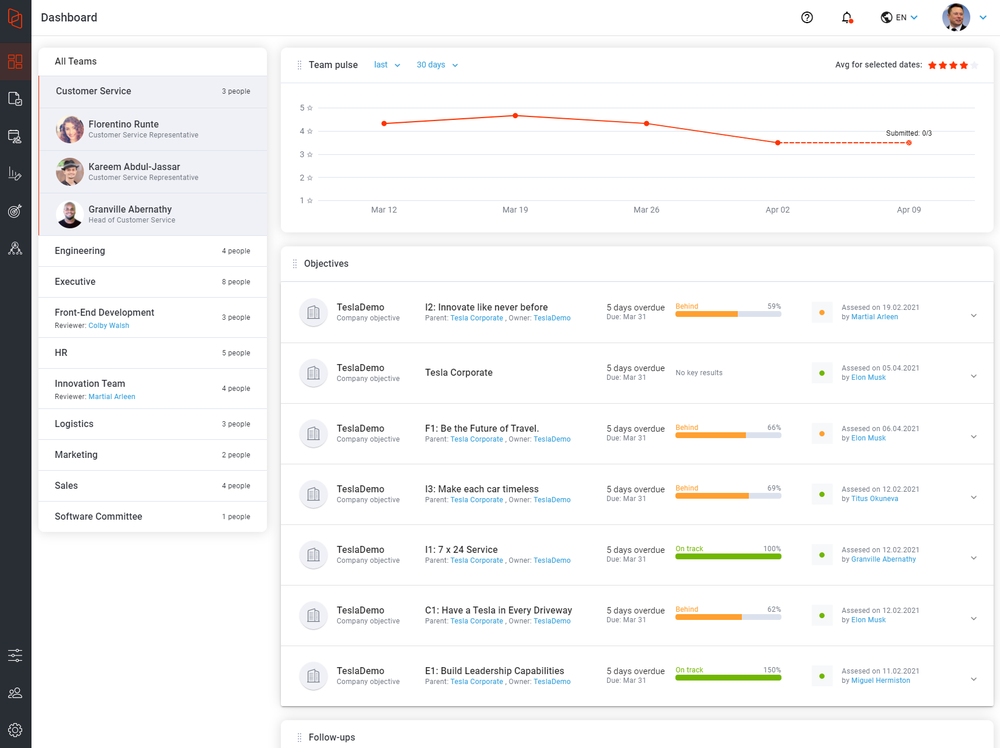Open the '30 days' range dropdown
1000x748 pixels.
[x=437, y=65]
